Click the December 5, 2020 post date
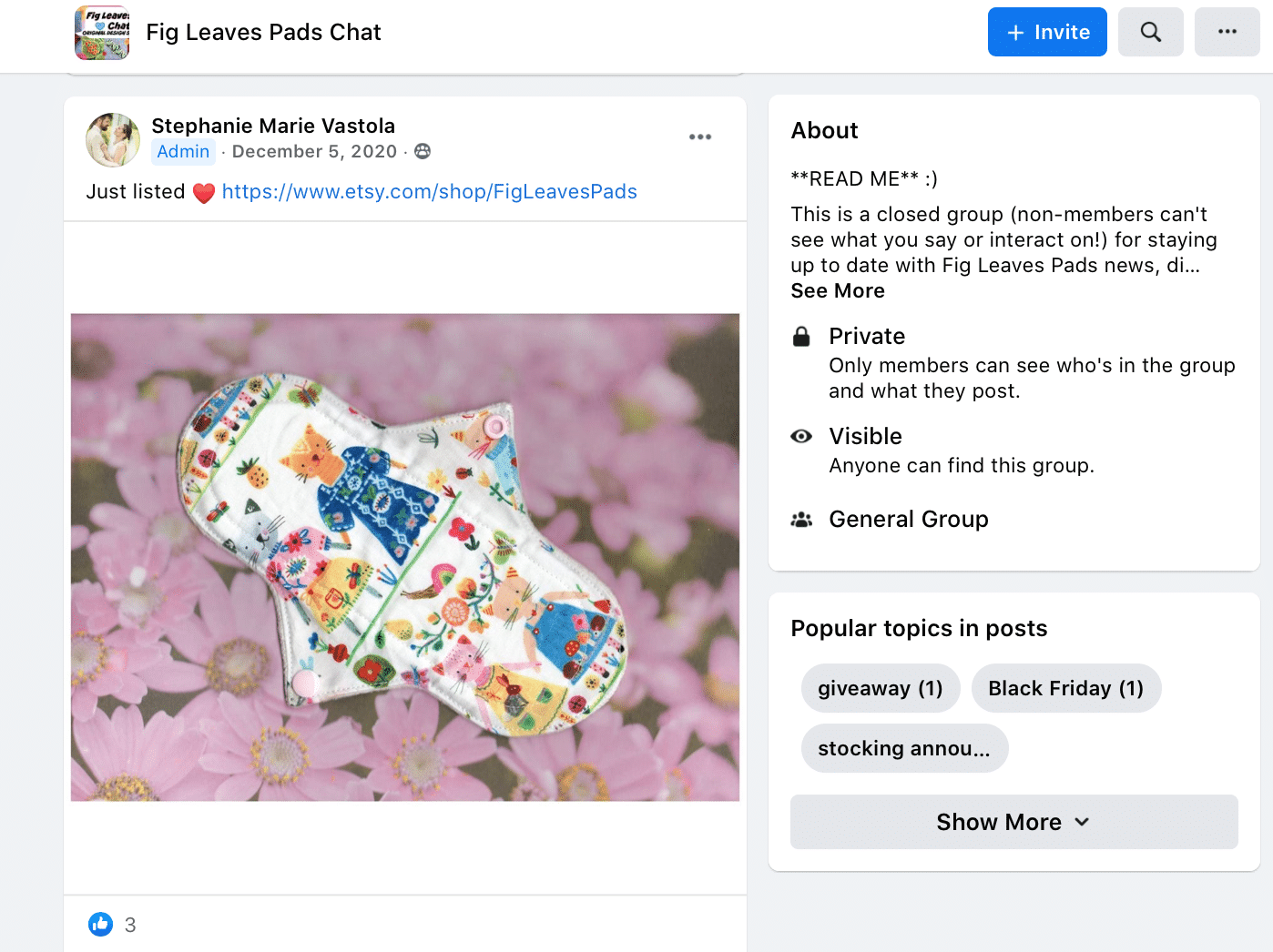 (x=314, y=152)
